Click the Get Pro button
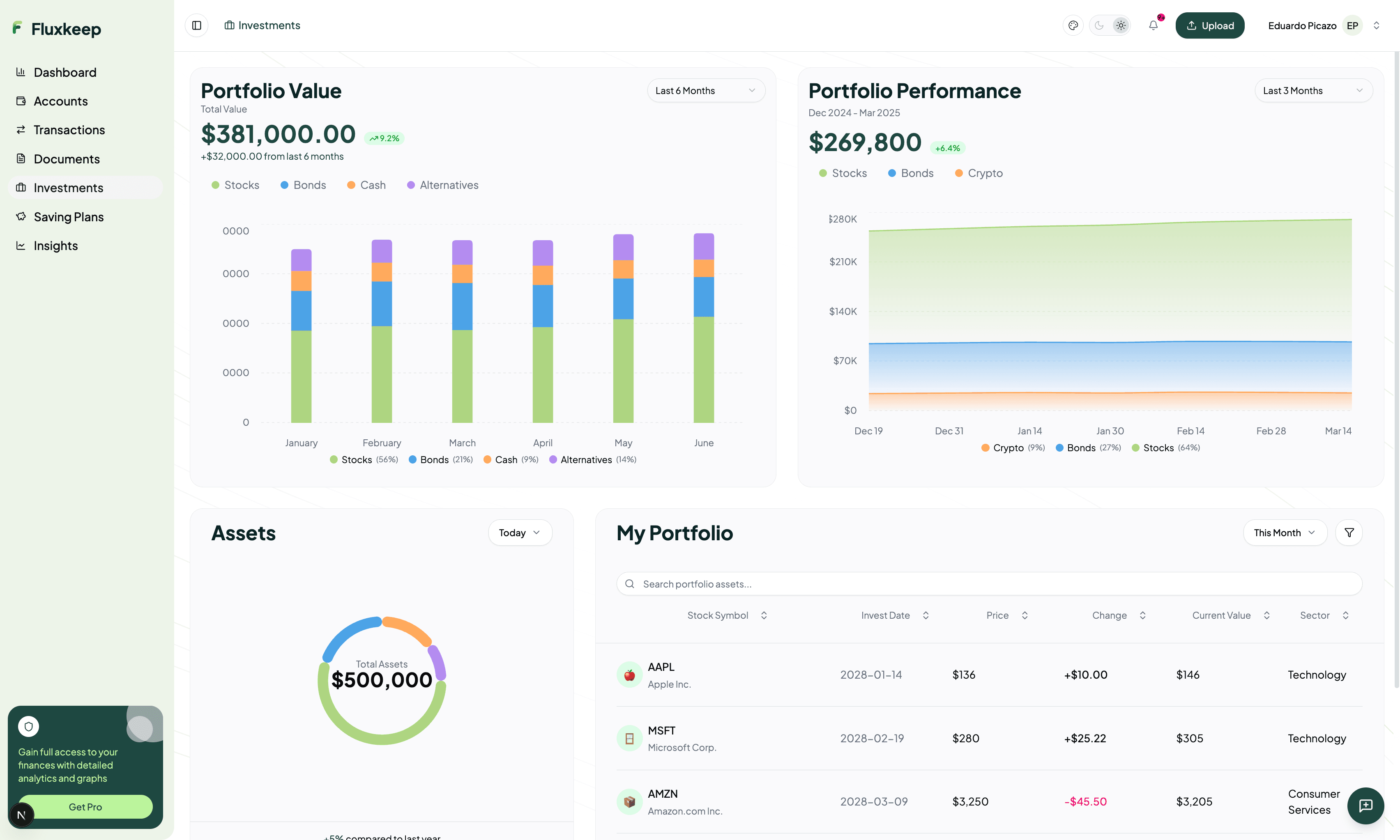The height and width of the screenshot is (840, 1400). 85,807
